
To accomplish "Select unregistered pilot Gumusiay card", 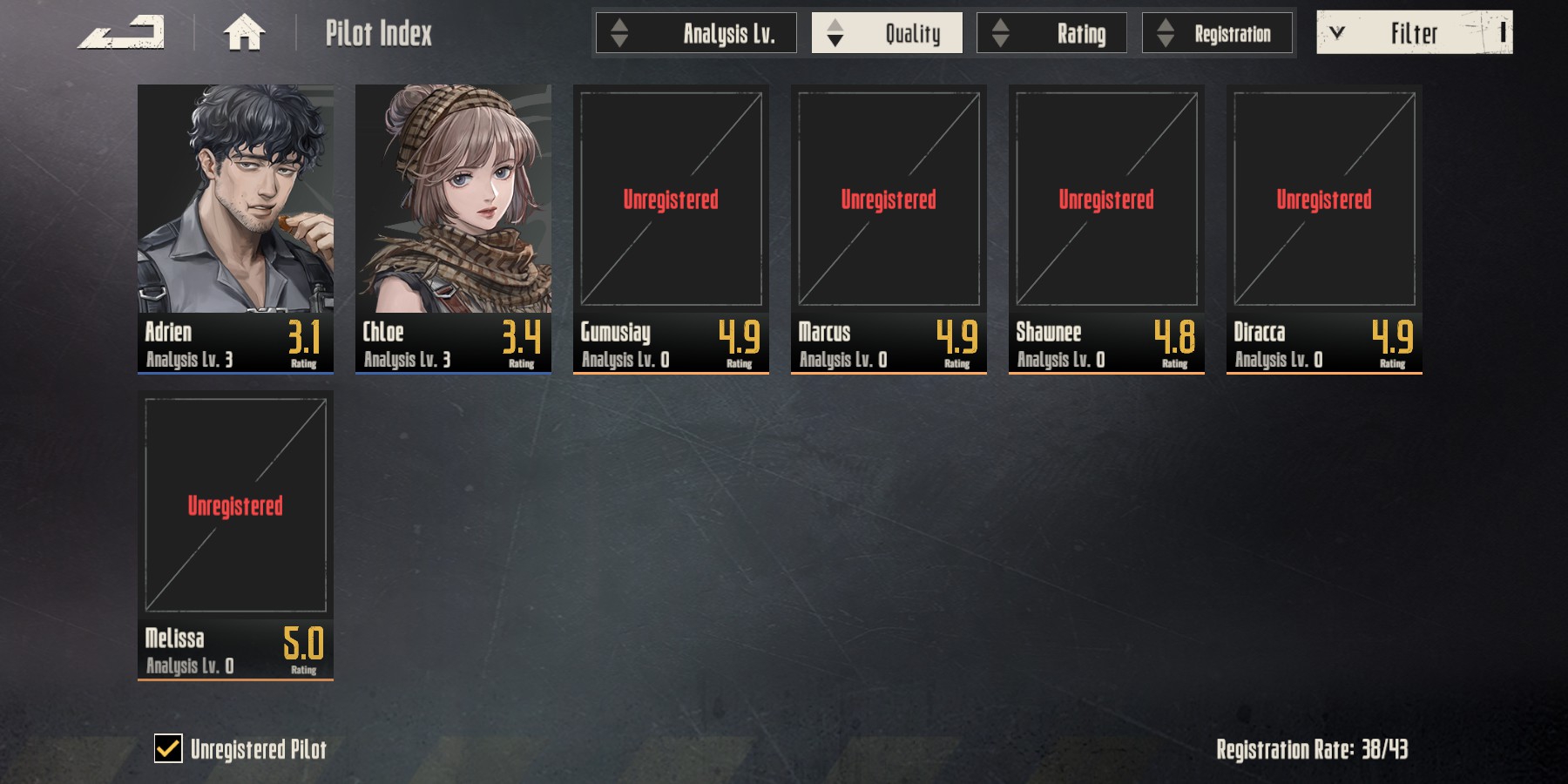I will click(x=671, y=229).
